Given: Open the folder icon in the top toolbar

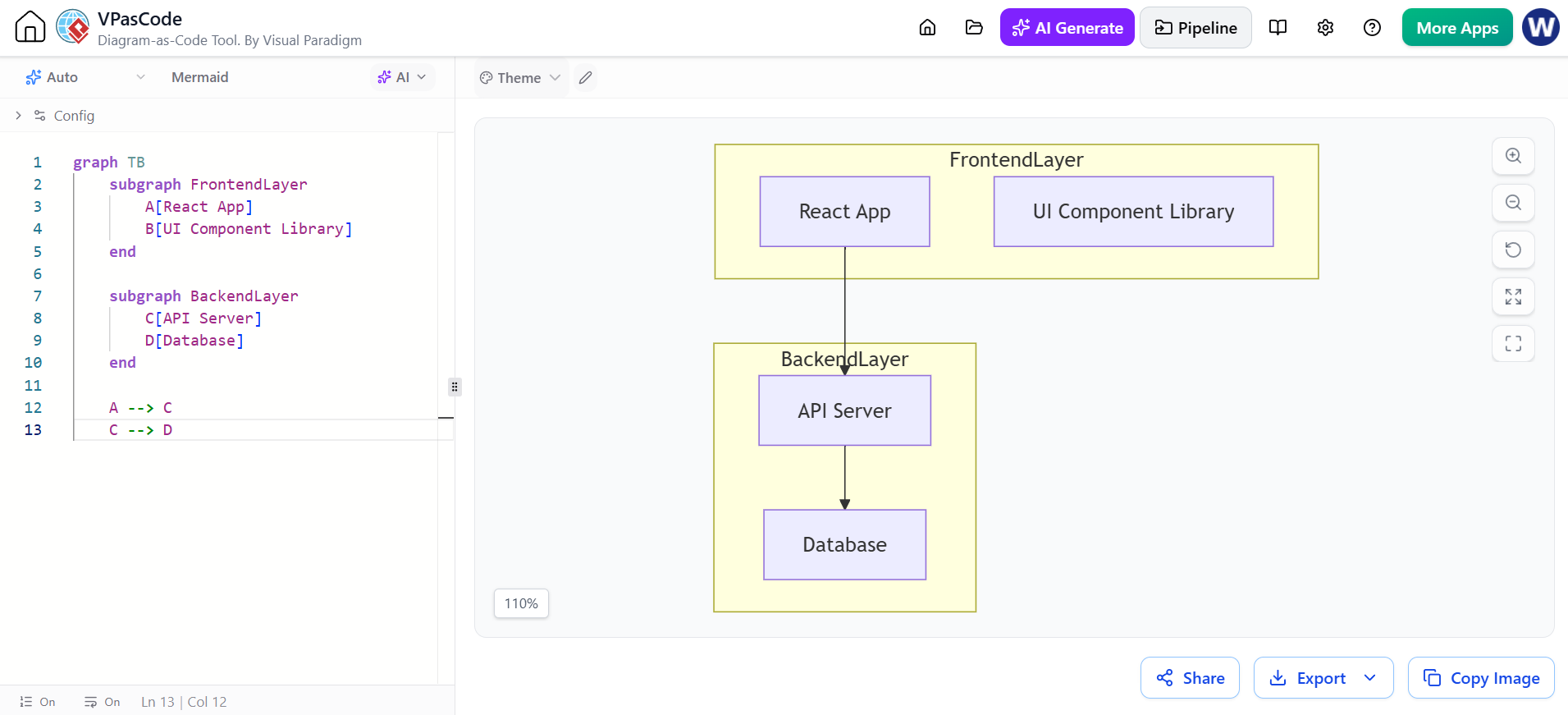Looking at the screenshot, I should (974, 28).
